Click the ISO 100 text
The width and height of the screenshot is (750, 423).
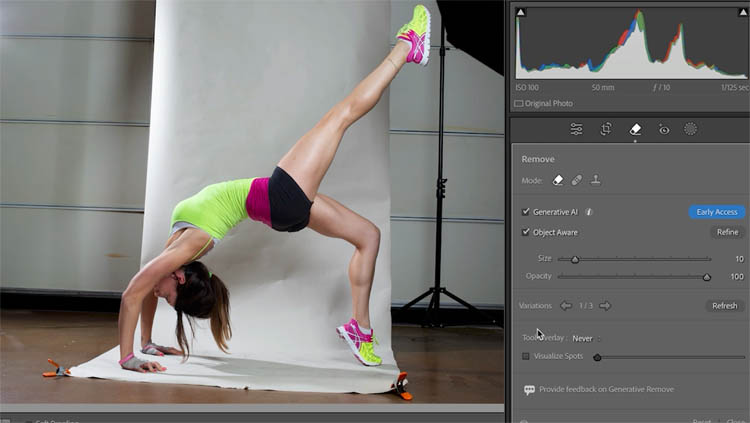pyautogui.click(x=527, y=88)
